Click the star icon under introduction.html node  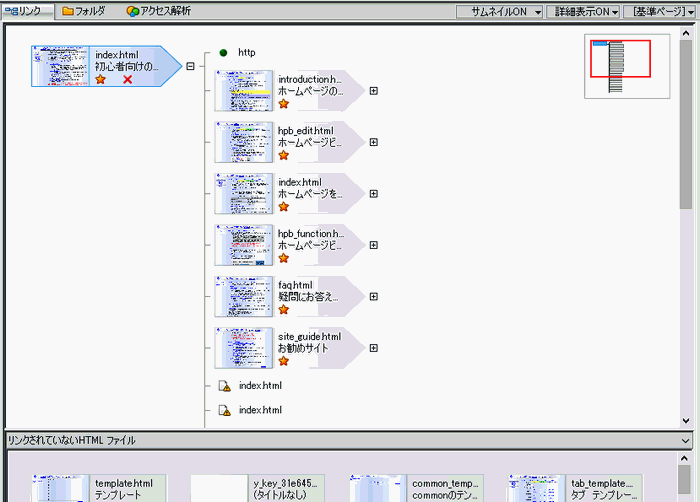pos(284,103)
